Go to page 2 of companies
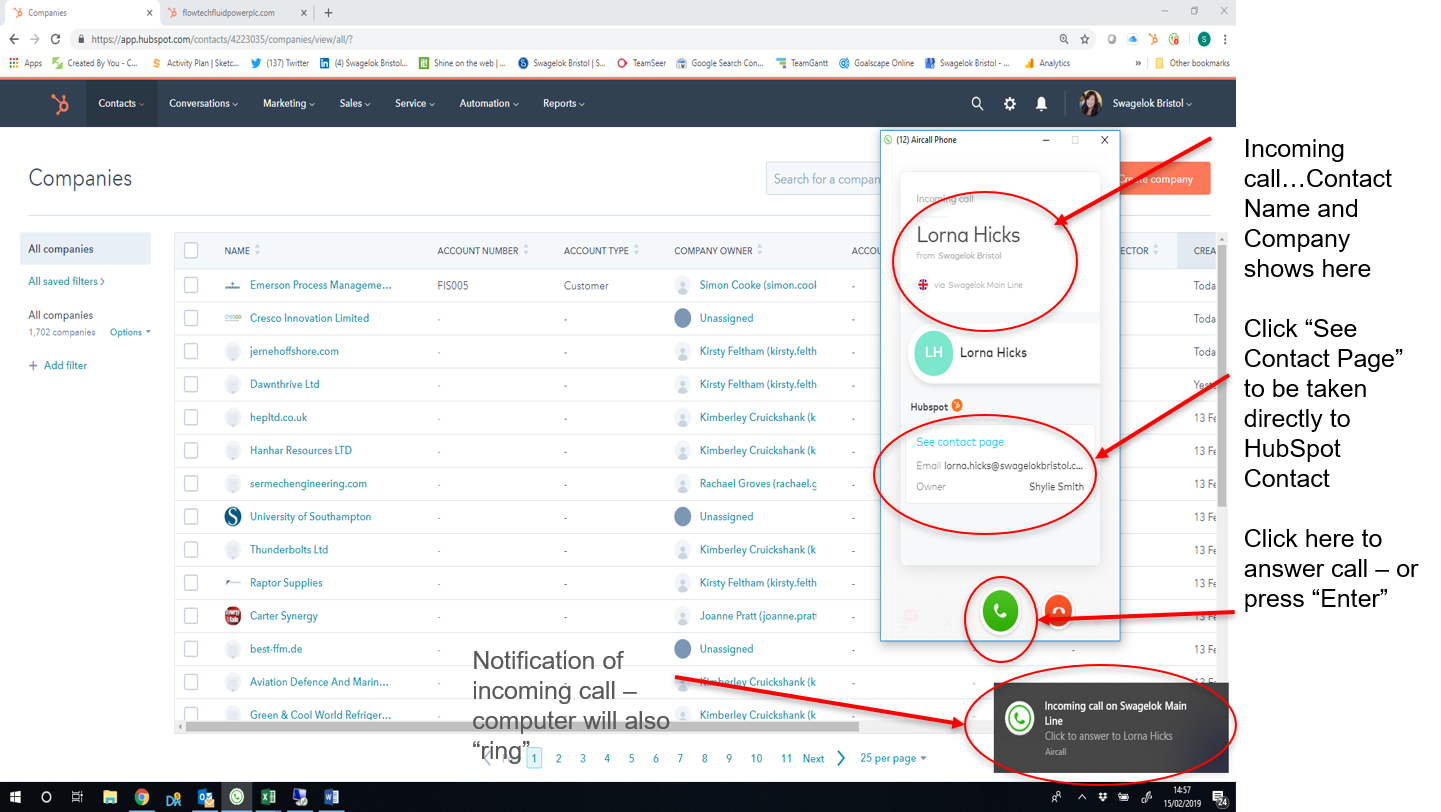Image resolution: width=1441 pixels, height=812 pixels. (x=558, y=758)
